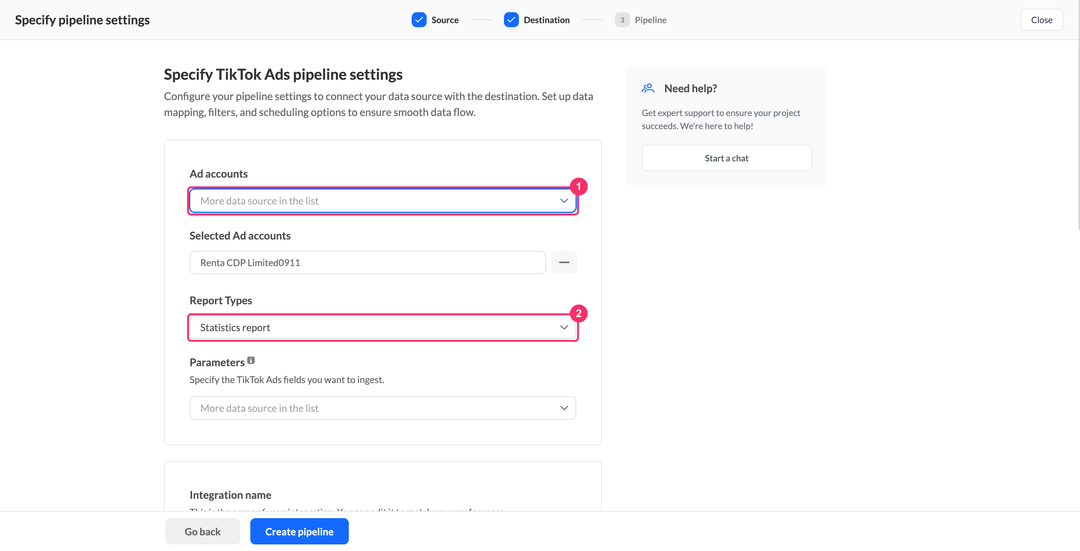Go to the Source step label

[445, 20]
